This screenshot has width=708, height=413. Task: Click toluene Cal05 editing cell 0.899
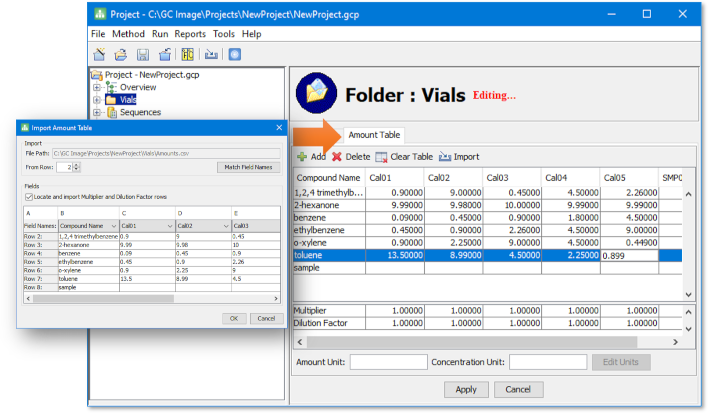click(629, 255)
